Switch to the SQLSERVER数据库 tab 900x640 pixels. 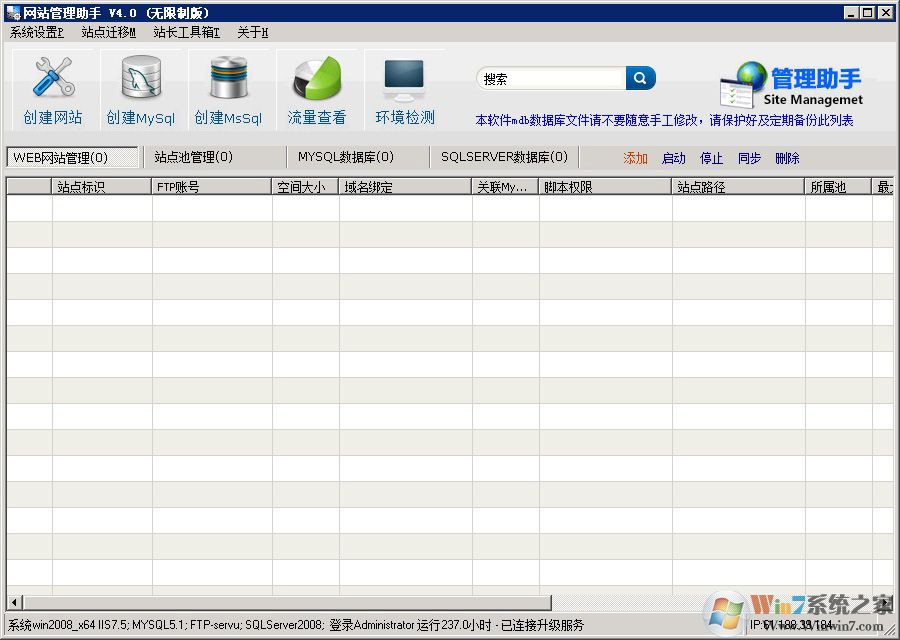(x=506, y=157)
